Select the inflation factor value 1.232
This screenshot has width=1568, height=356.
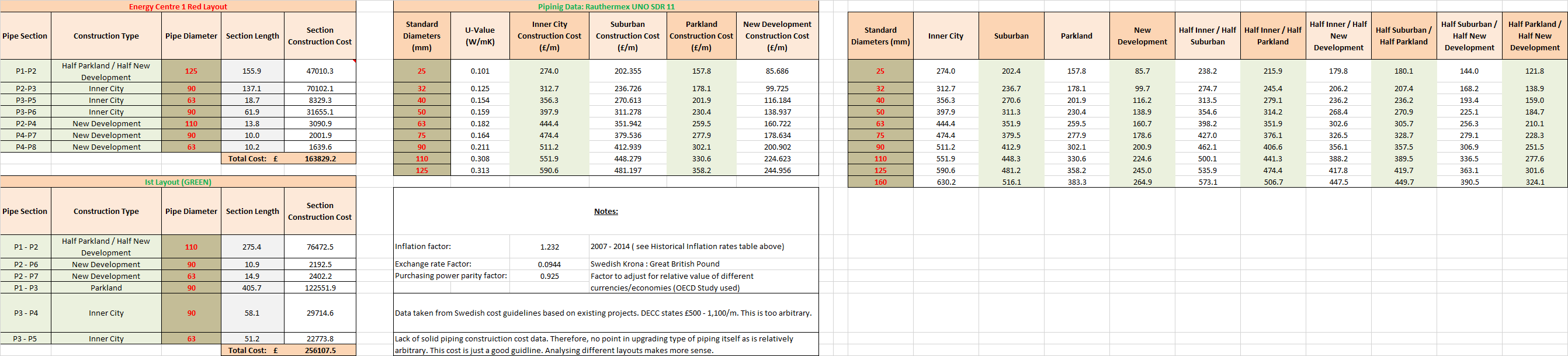[x=549, y=247]
